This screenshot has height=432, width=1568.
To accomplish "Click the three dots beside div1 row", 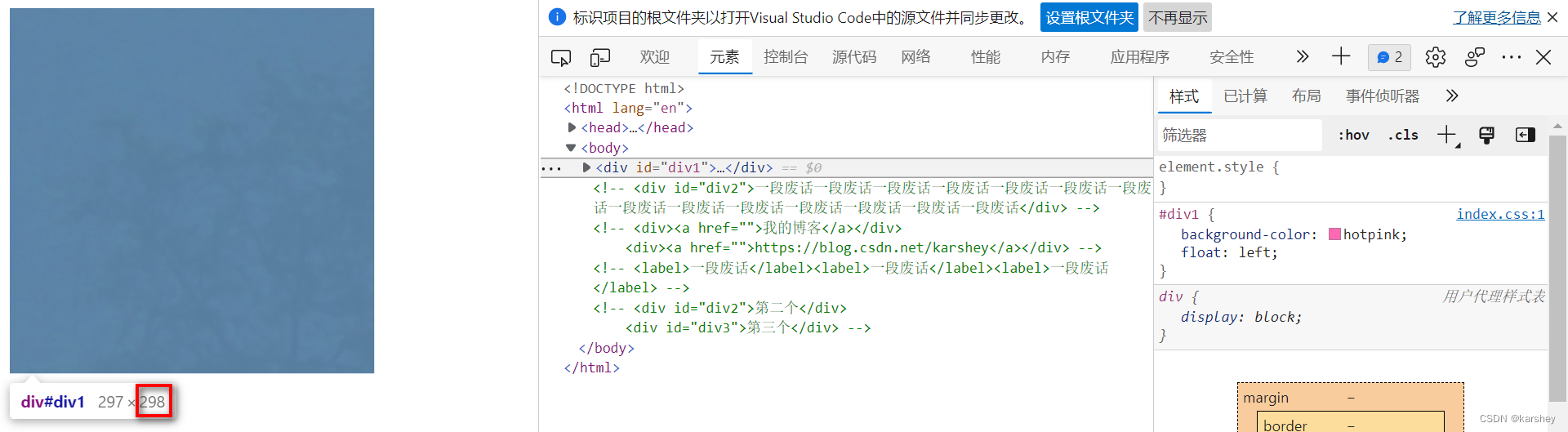I will click(552, 168).
